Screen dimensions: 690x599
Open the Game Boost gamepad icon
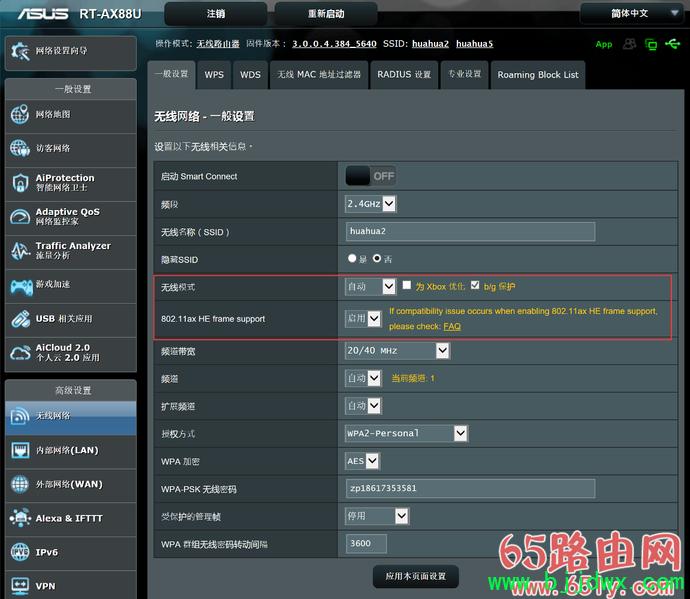(x=21, y=287)
